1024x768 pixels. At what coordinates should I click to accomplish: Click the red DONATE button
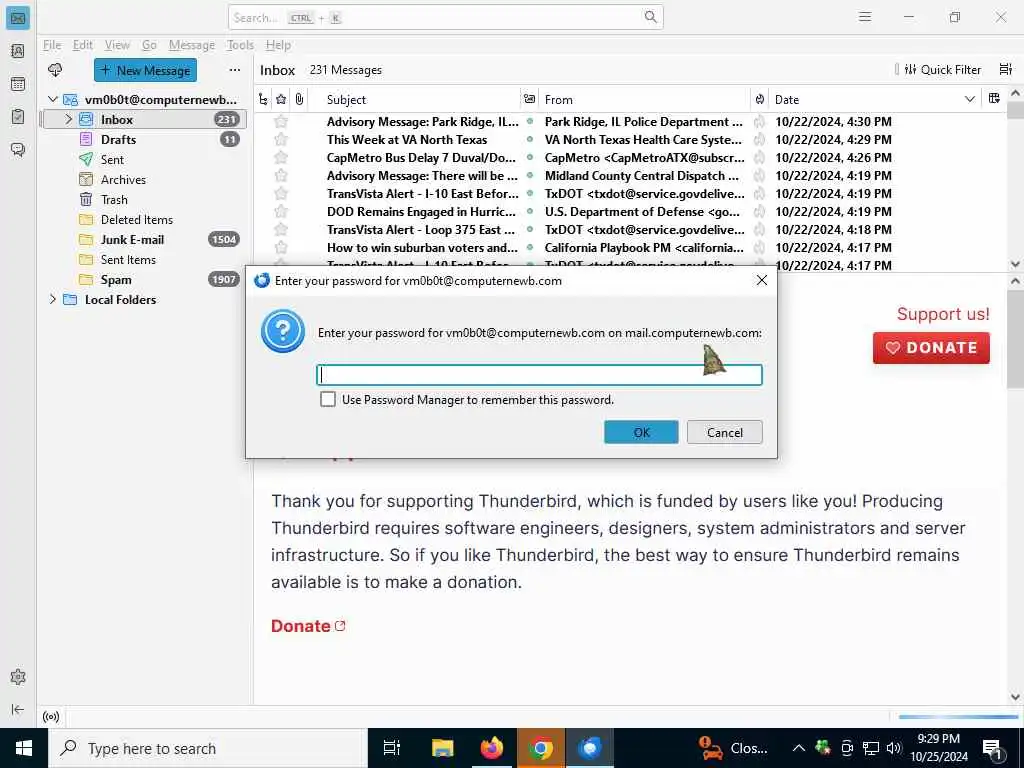(931, 348)
